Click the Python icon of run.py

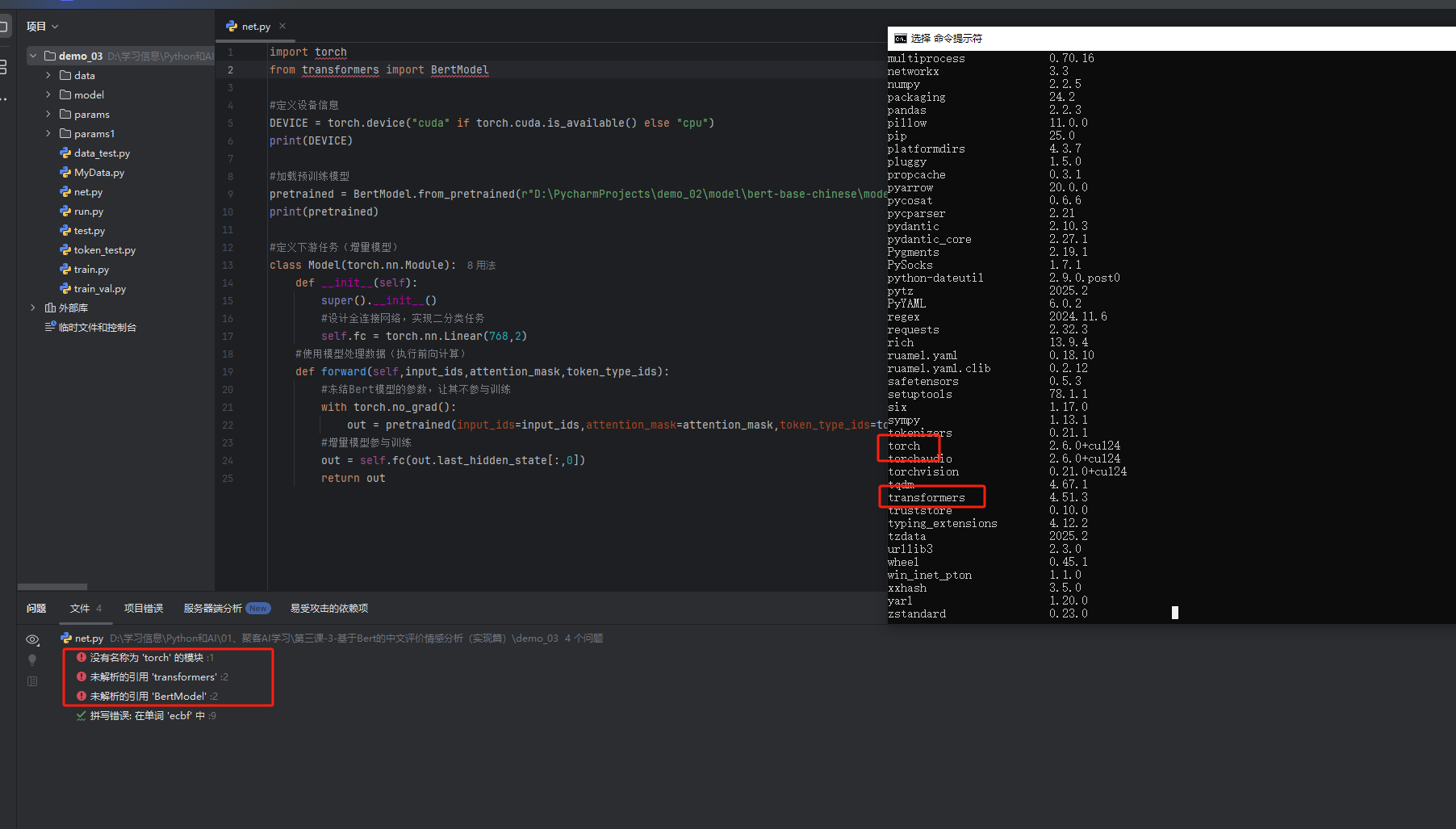pos(65,211)
